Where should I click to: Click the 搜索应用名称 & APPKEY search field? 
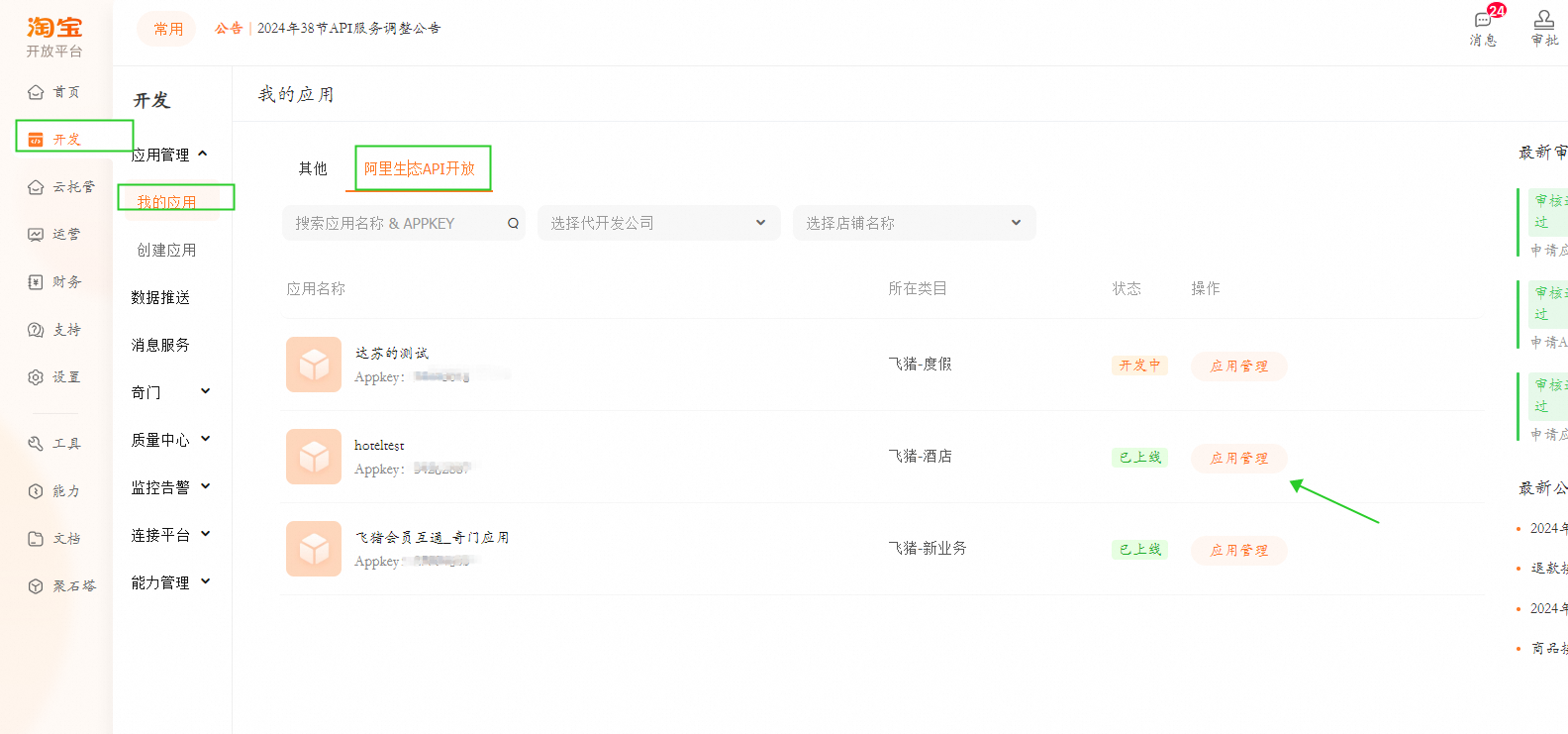pos(396,224)
